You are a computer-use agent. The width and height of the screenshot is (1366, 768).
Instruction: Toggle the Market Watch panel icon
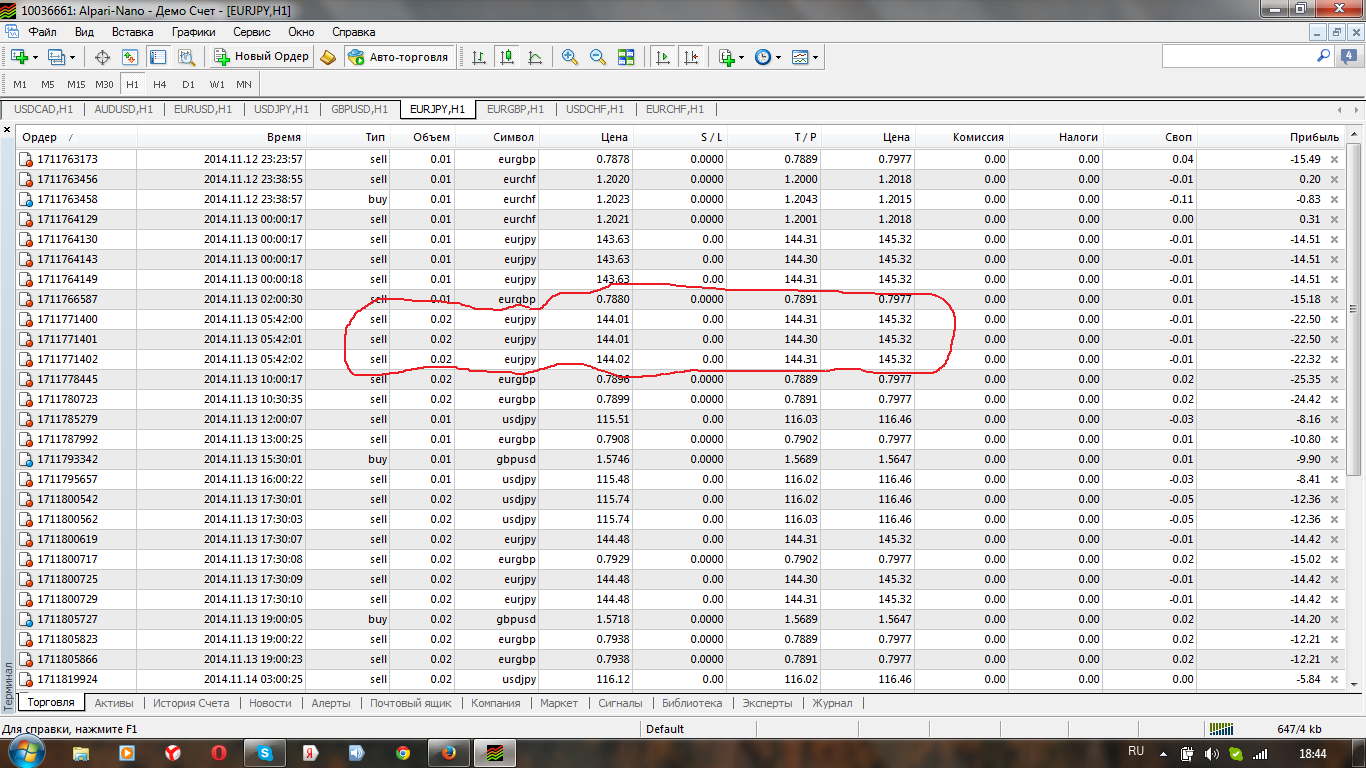(130, 57)
